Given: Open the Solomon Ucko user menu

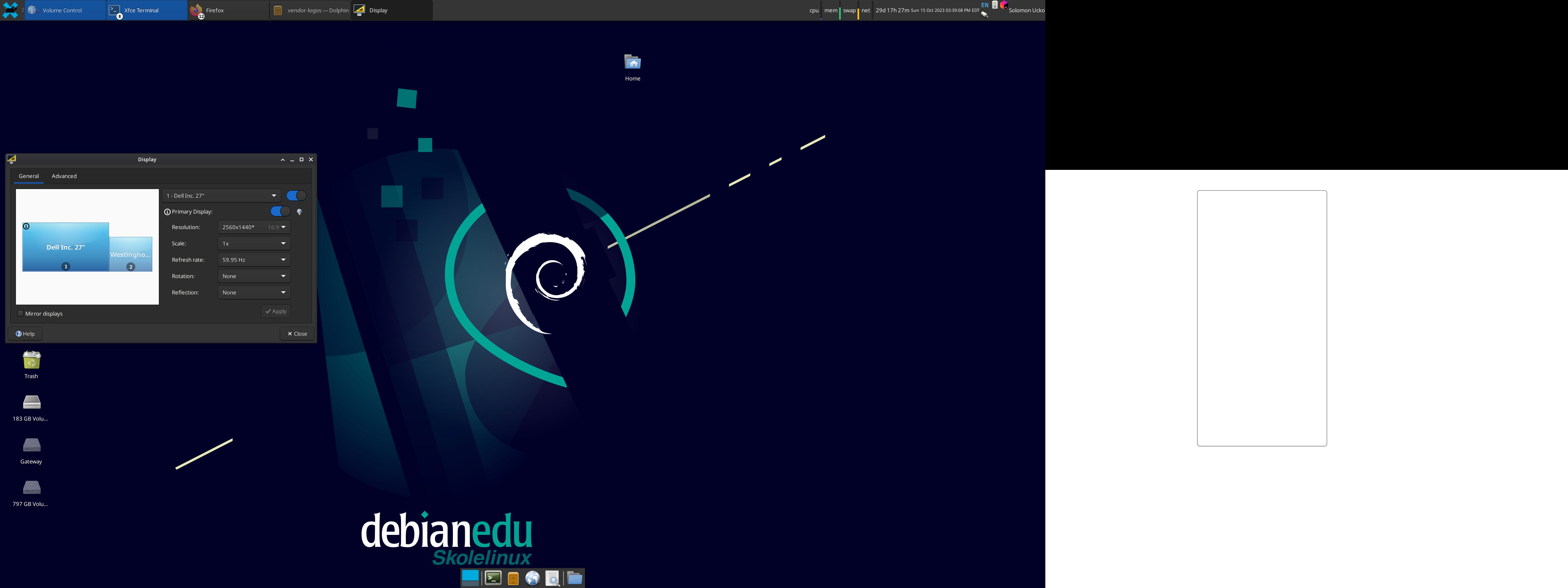Looking at the screenshot, I should 1026,10.
